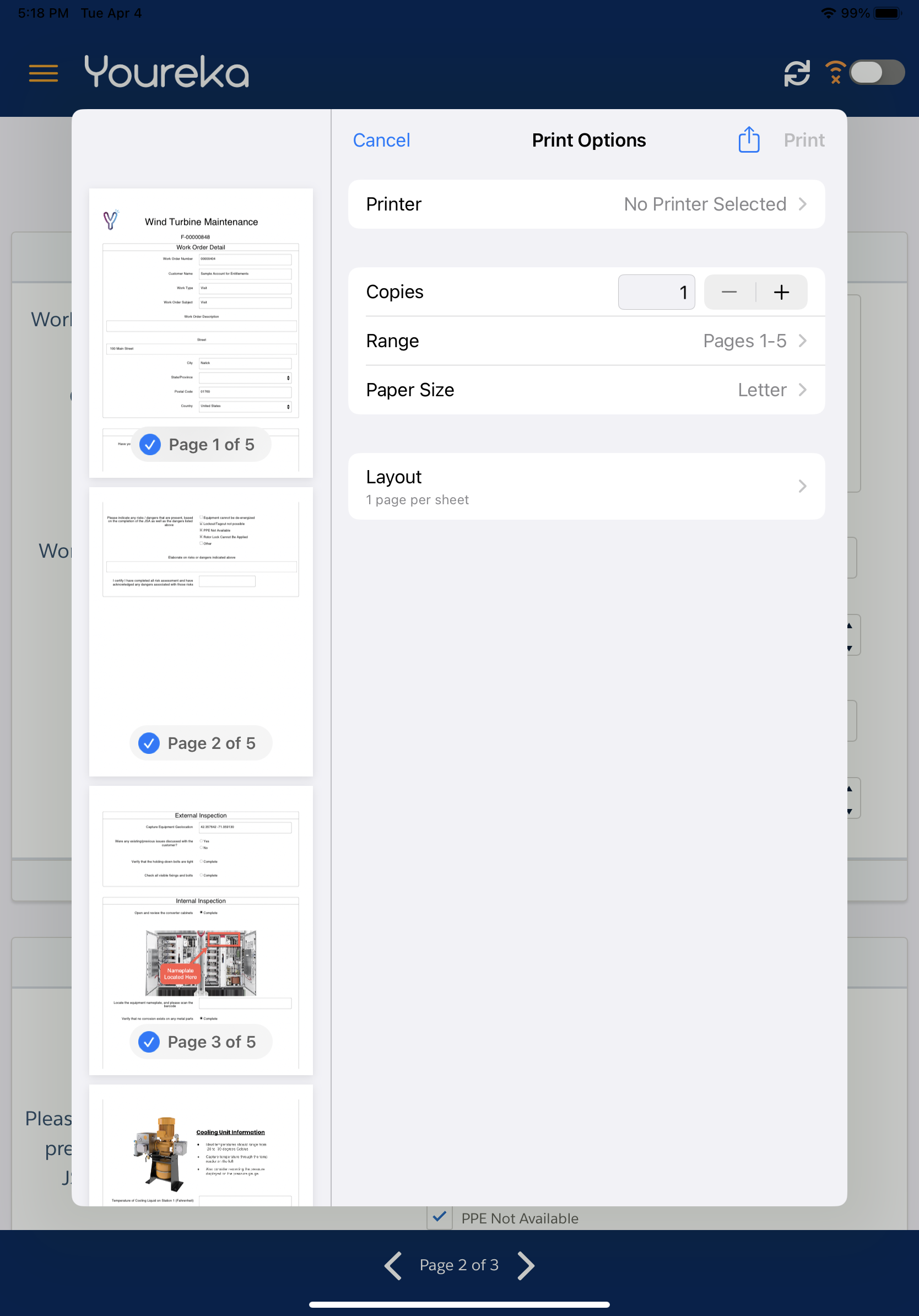Toggle the PPE Not Available checkbox
Screen dimensions: 919x1316
[x=440, y=1217]
